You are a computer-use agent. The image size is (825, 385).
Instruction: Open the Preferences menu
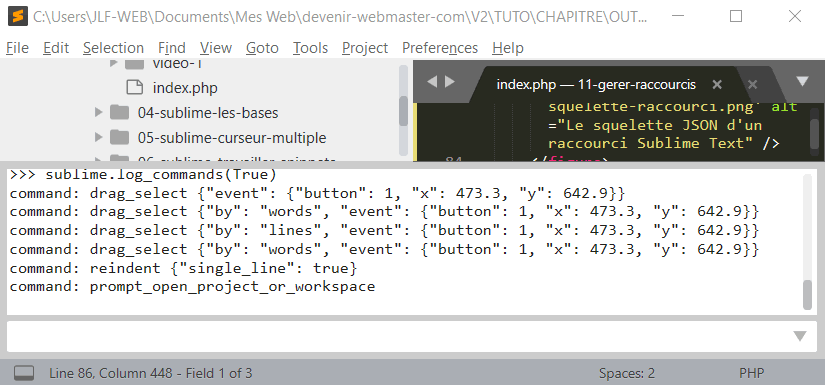440,48
